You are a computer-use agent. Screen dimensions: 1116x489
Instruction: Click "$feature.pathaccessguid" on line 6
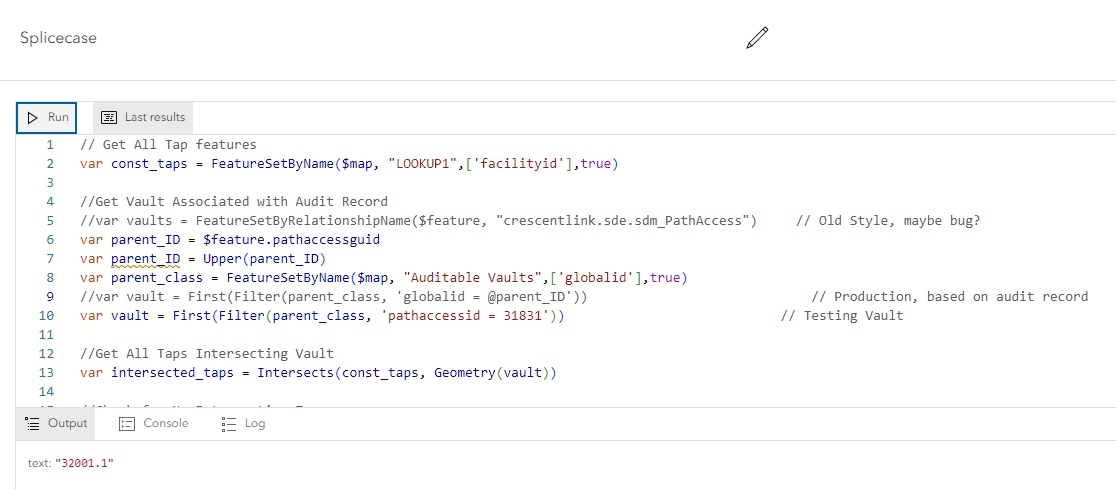292,240
